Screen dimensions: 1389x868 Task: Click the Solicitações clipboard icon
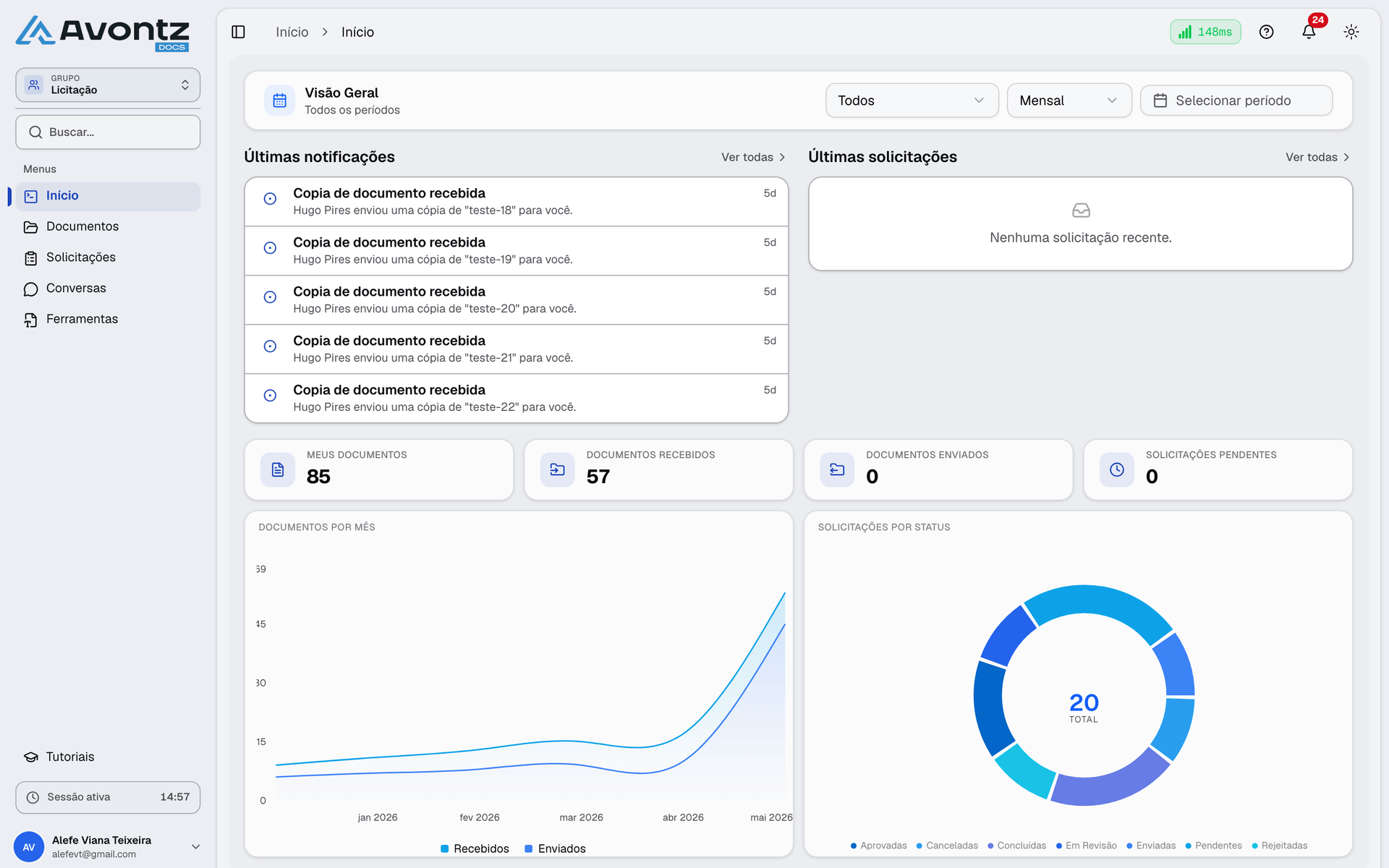coord(30,258)
